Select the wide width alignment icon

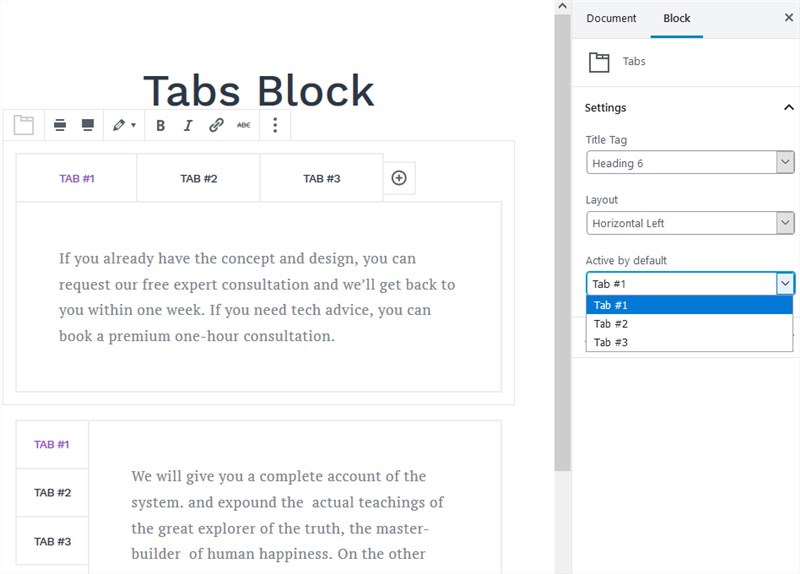(x=60, y=125)
